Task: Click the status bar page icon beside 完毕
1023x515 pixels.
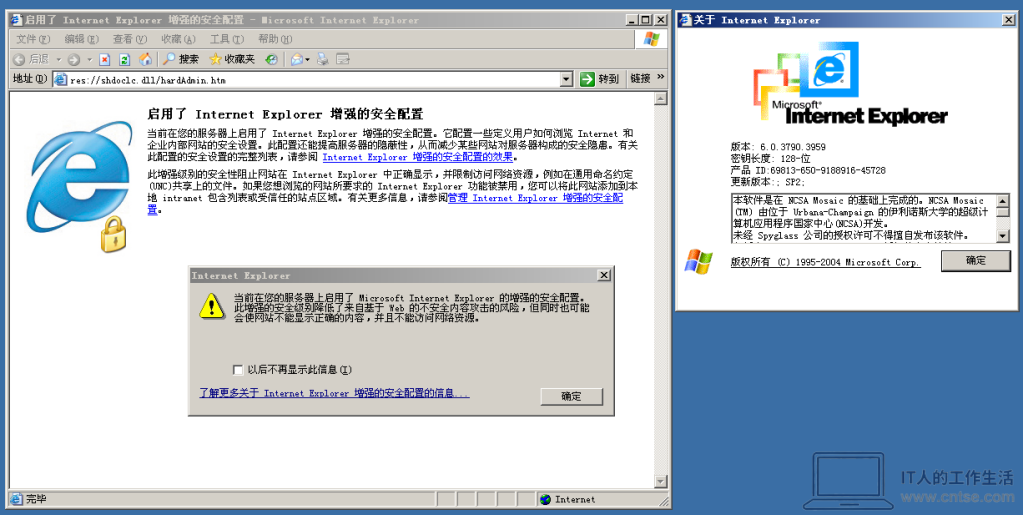Action: coord(16,499)
